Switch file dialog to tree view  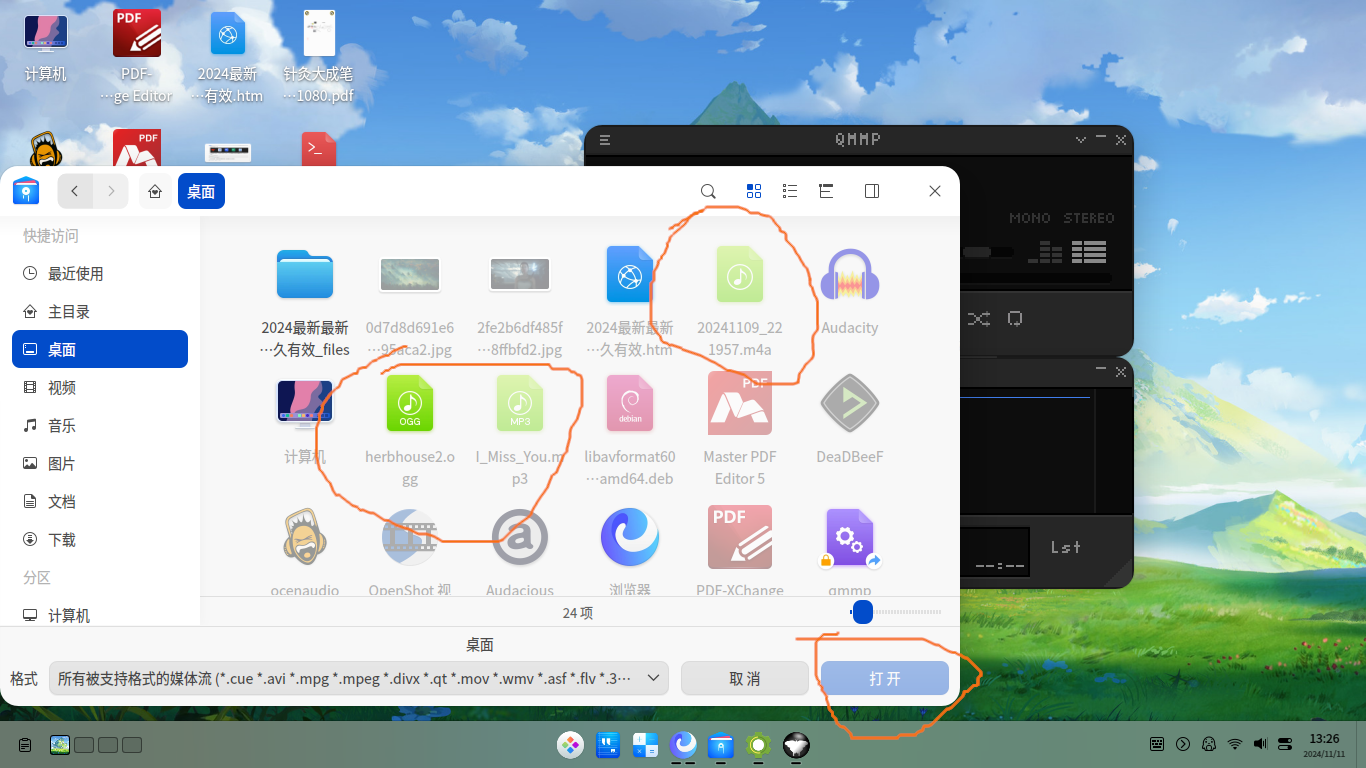coord(826,191)
